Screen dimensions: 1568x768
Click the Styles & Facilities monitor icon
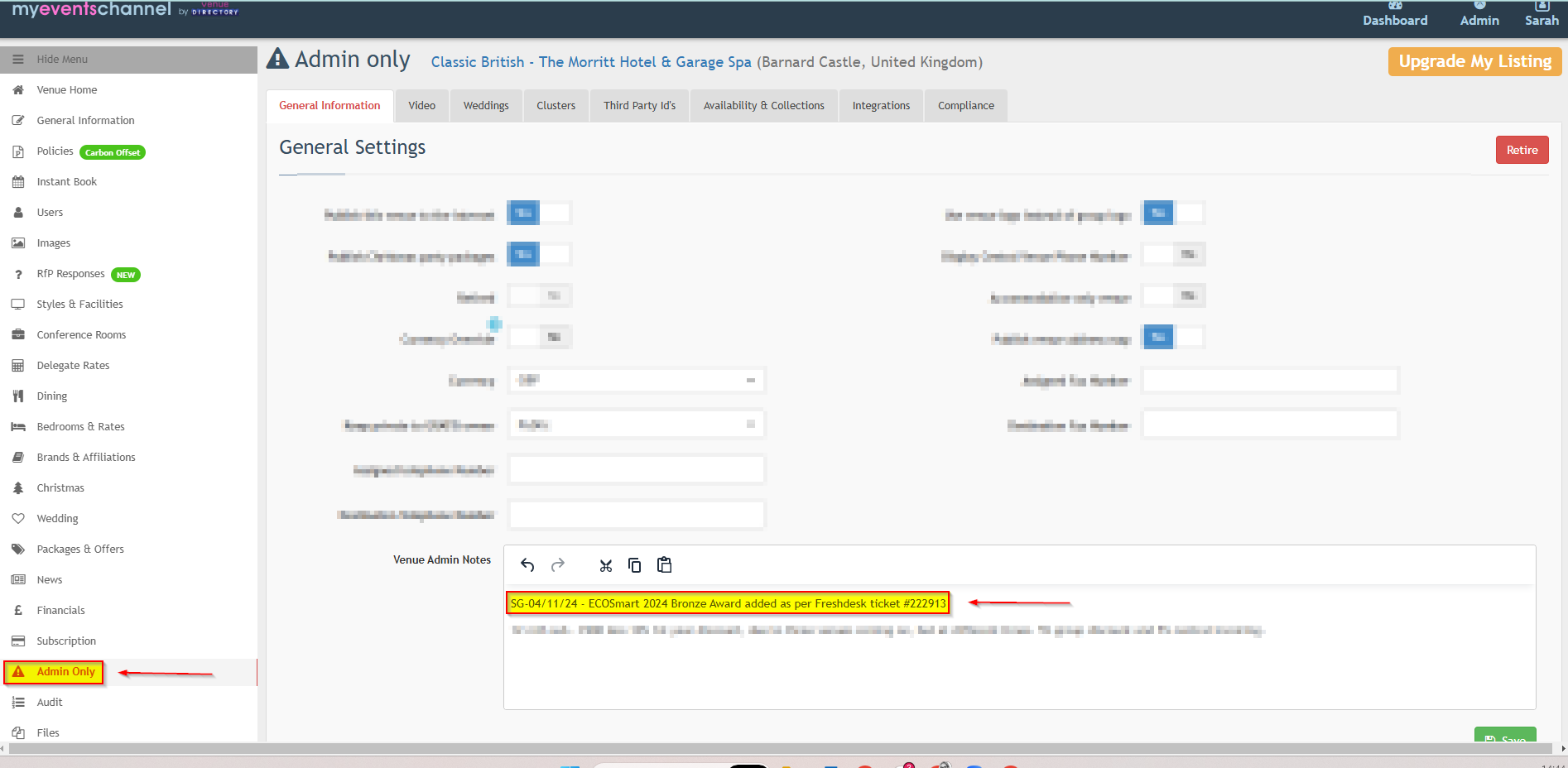click(18, 305)
